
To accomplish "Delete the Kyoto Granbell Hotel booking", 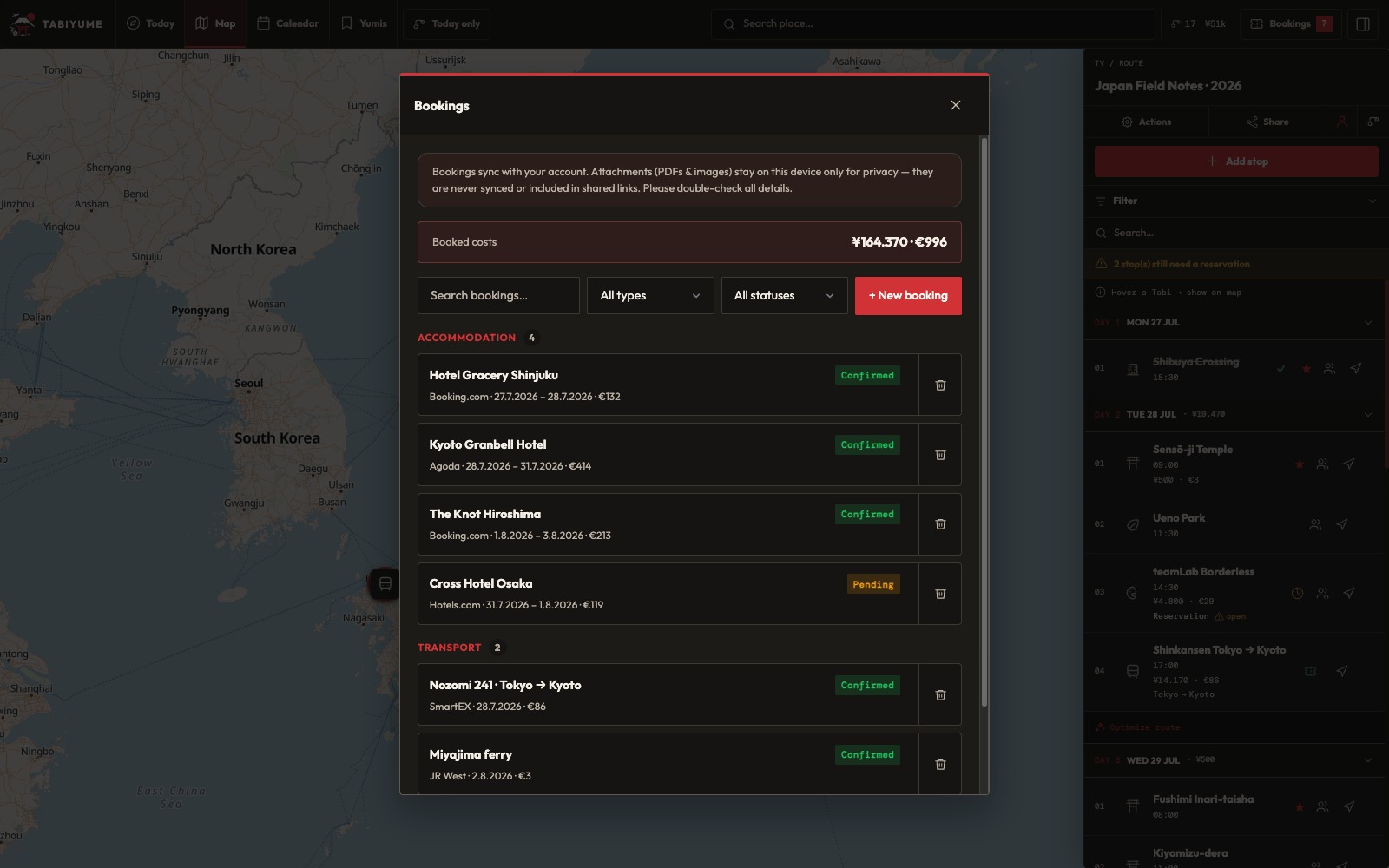I will click(x=940, y=454).
